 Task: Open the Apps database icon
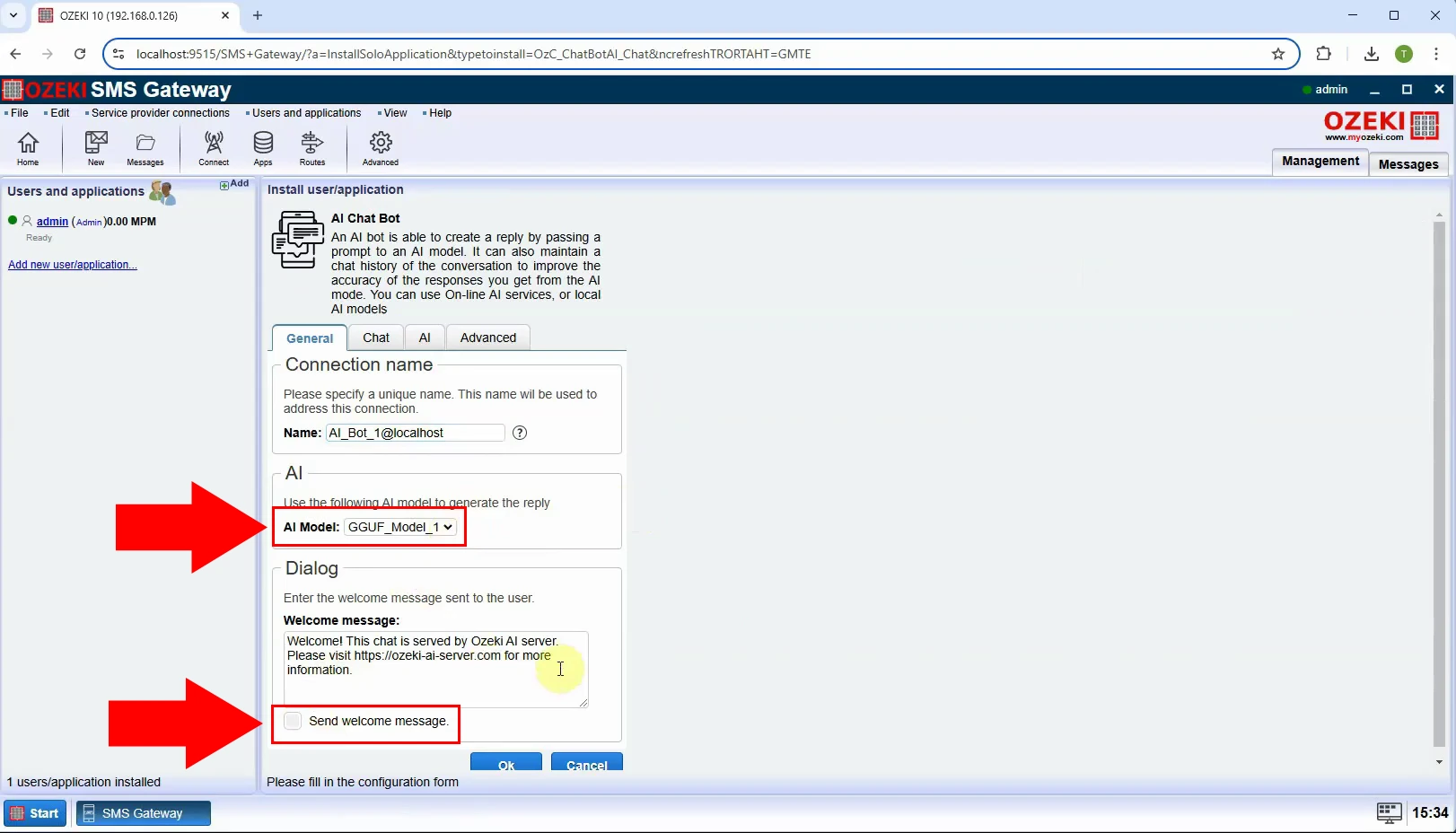(x=263, y=148)
